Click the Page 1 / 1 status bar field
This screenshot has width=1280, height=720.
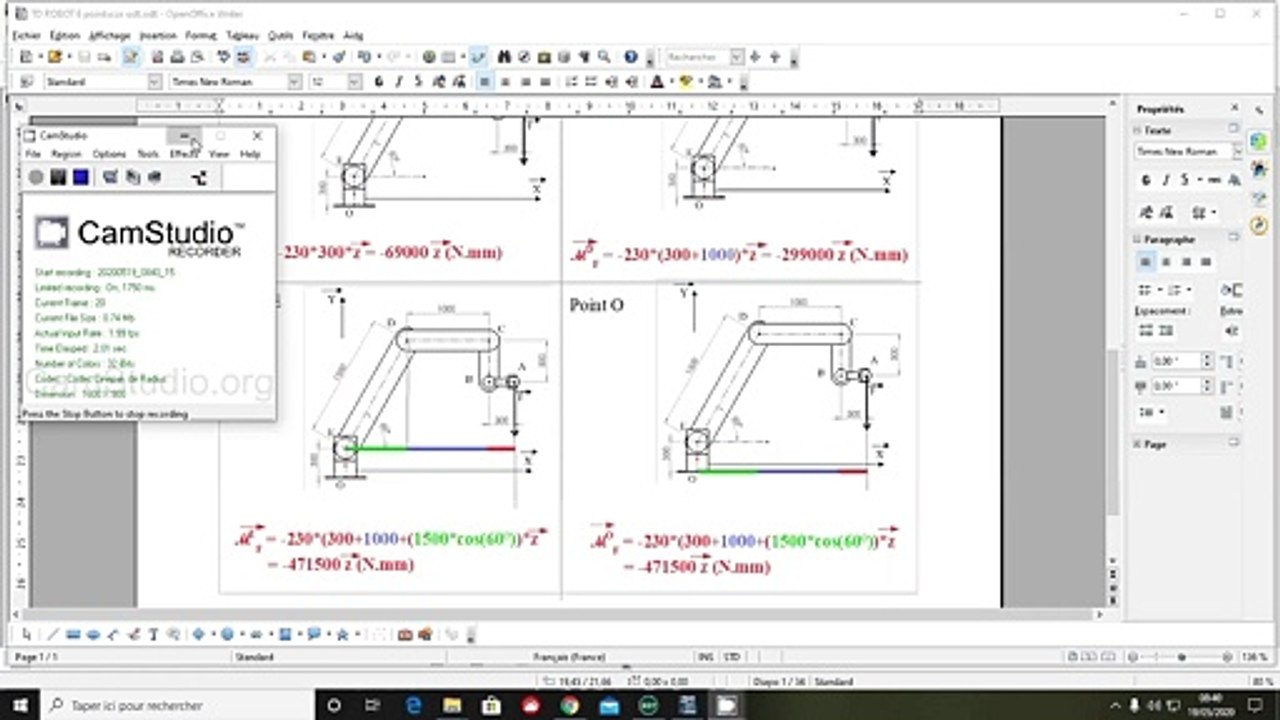coord(37,657)
